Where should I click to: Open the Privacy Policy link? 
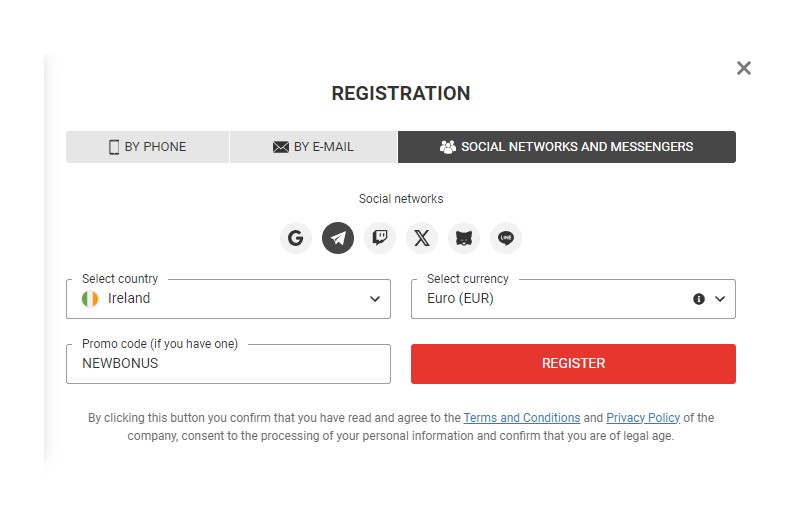pos(643,418)
